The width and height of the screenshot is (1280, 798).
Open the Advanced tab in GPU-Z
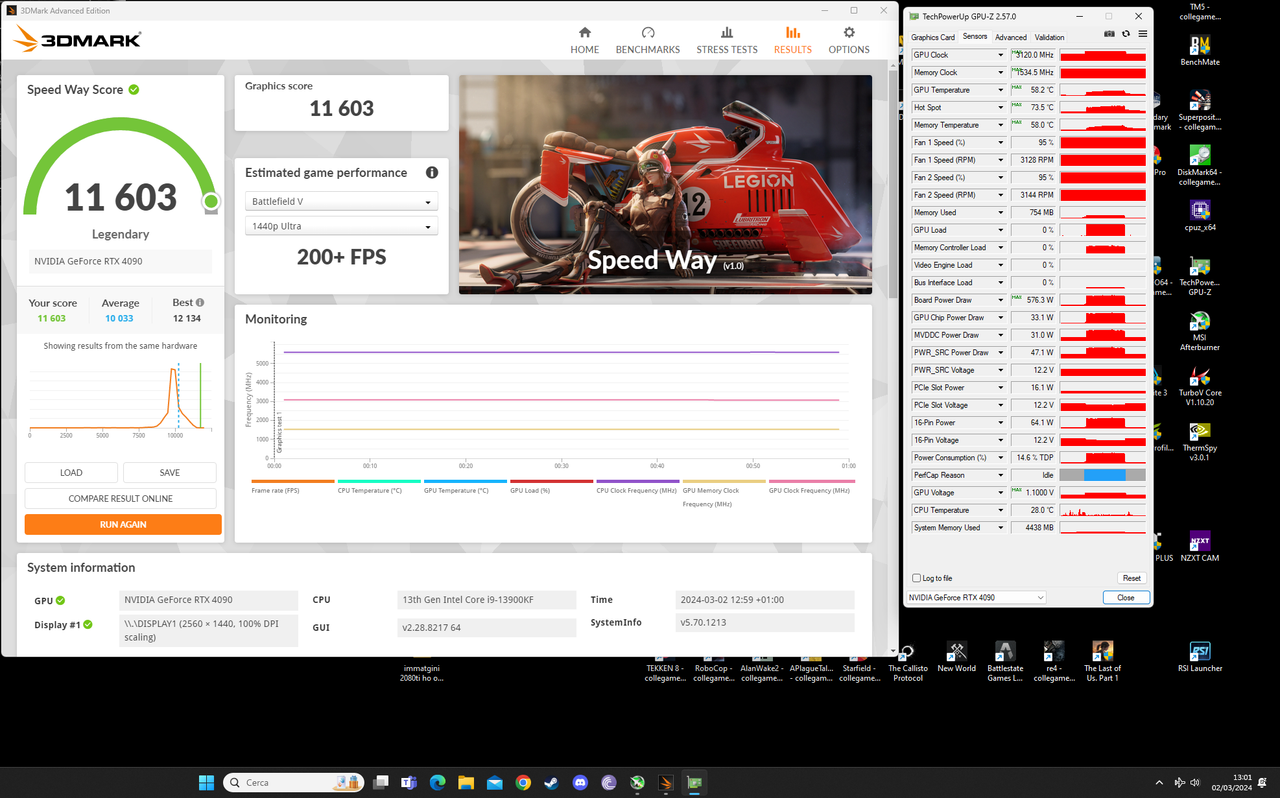pos(1010,37)
